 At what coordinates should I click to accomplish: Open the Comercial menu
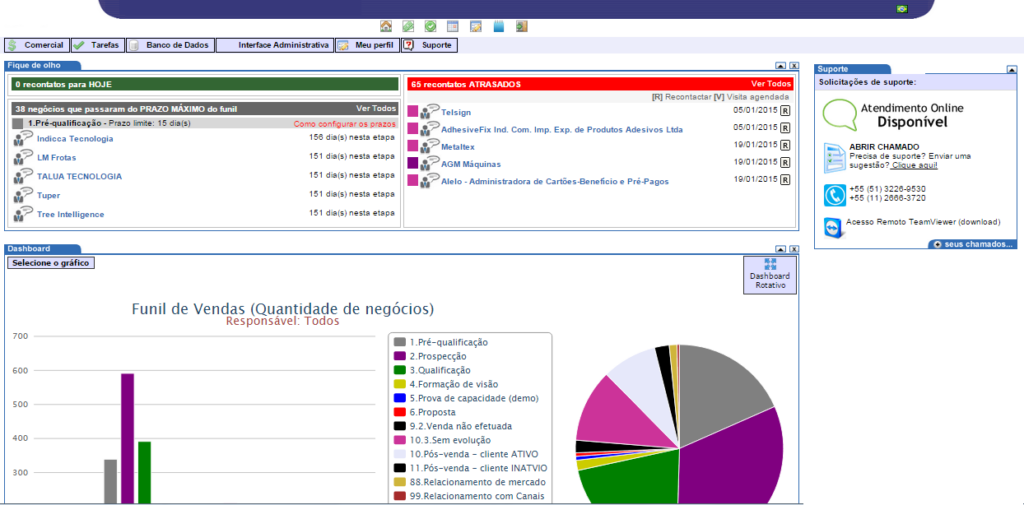pyautogui.click(x=37, y=45)
